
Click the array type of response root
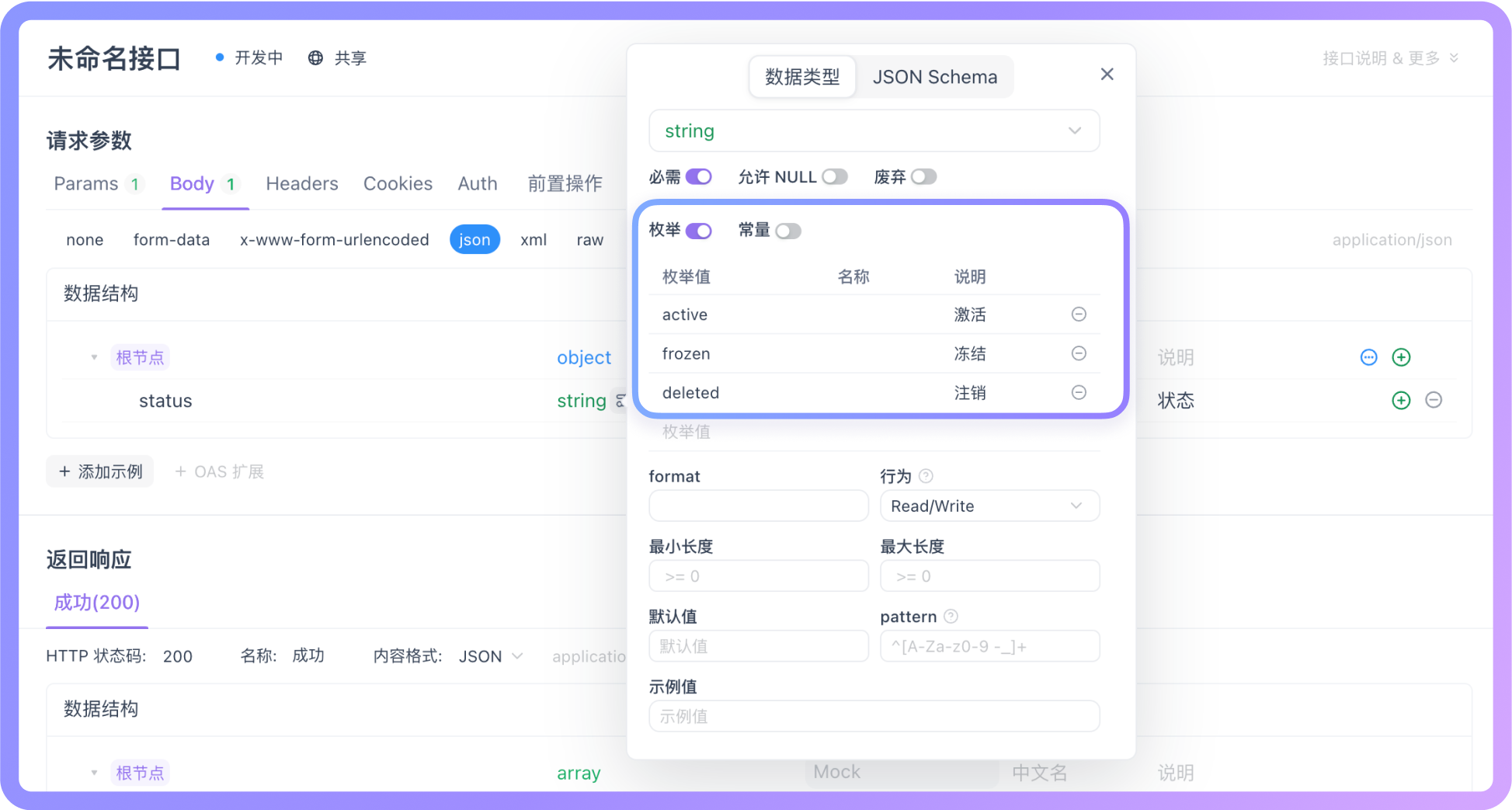[x=579, y=773]
